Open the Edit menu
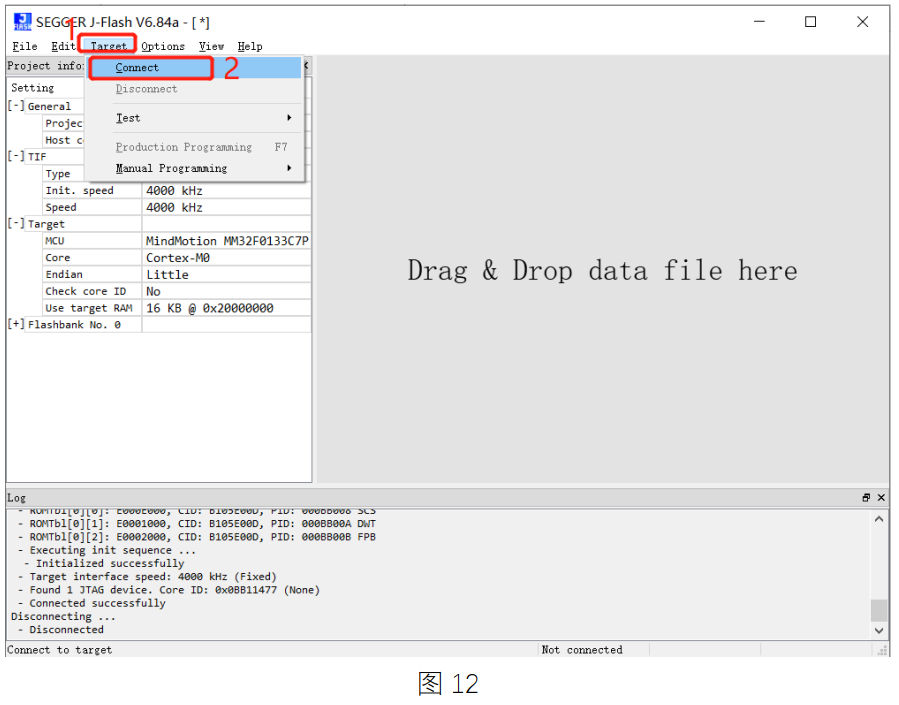Screen dimensions: 899x705 coord(62,46)
